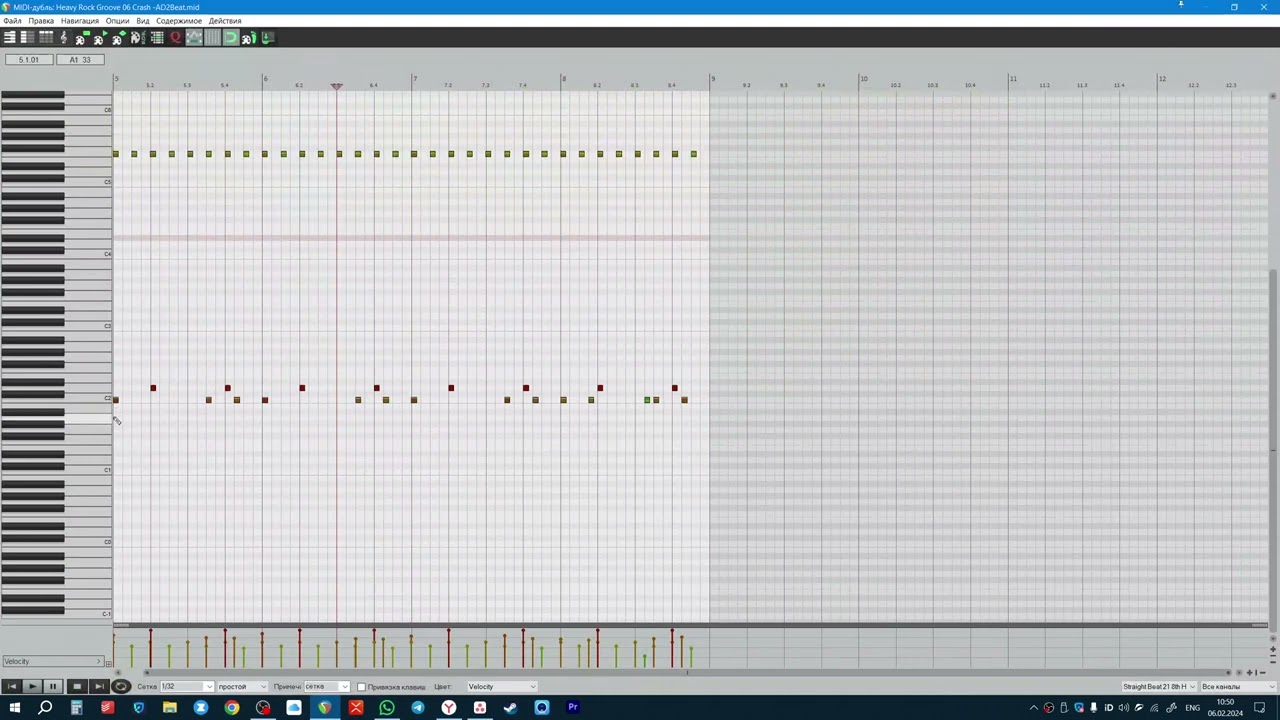Open the простой grid type dropdown

242,687
